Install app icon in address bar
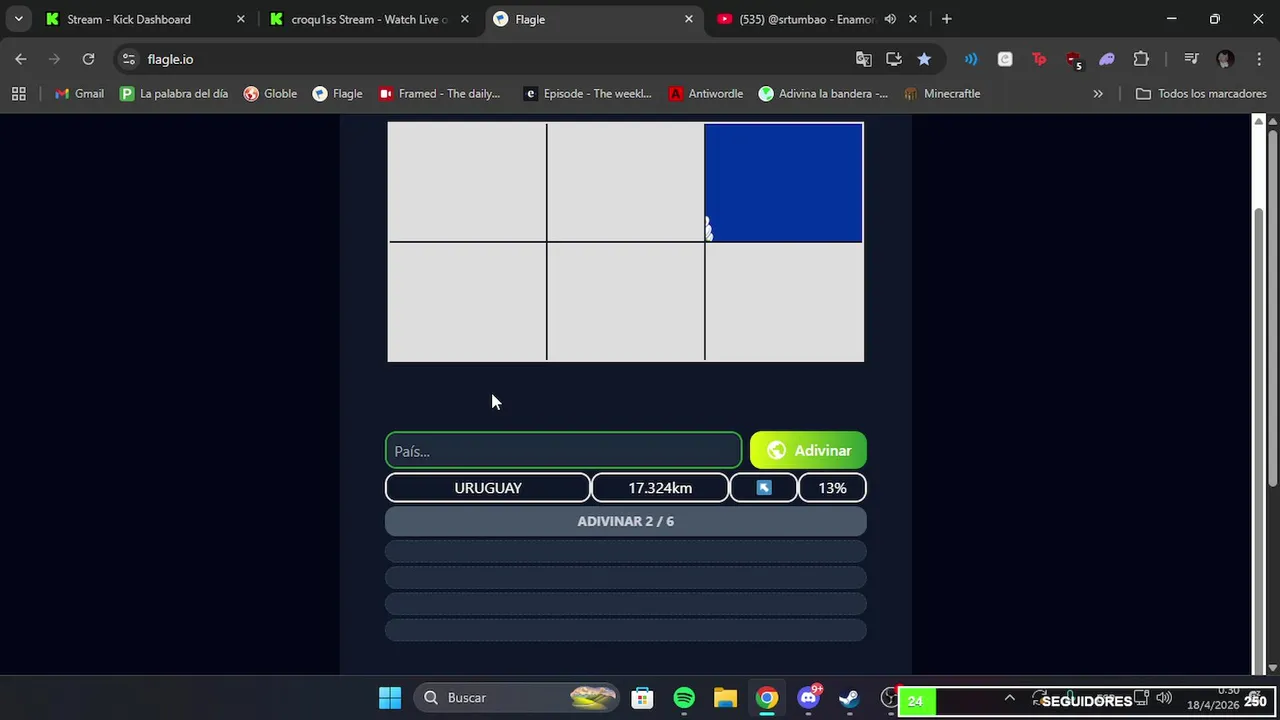Image resolution: width=1280 pixels, height=720 pixels. [894, 59]
